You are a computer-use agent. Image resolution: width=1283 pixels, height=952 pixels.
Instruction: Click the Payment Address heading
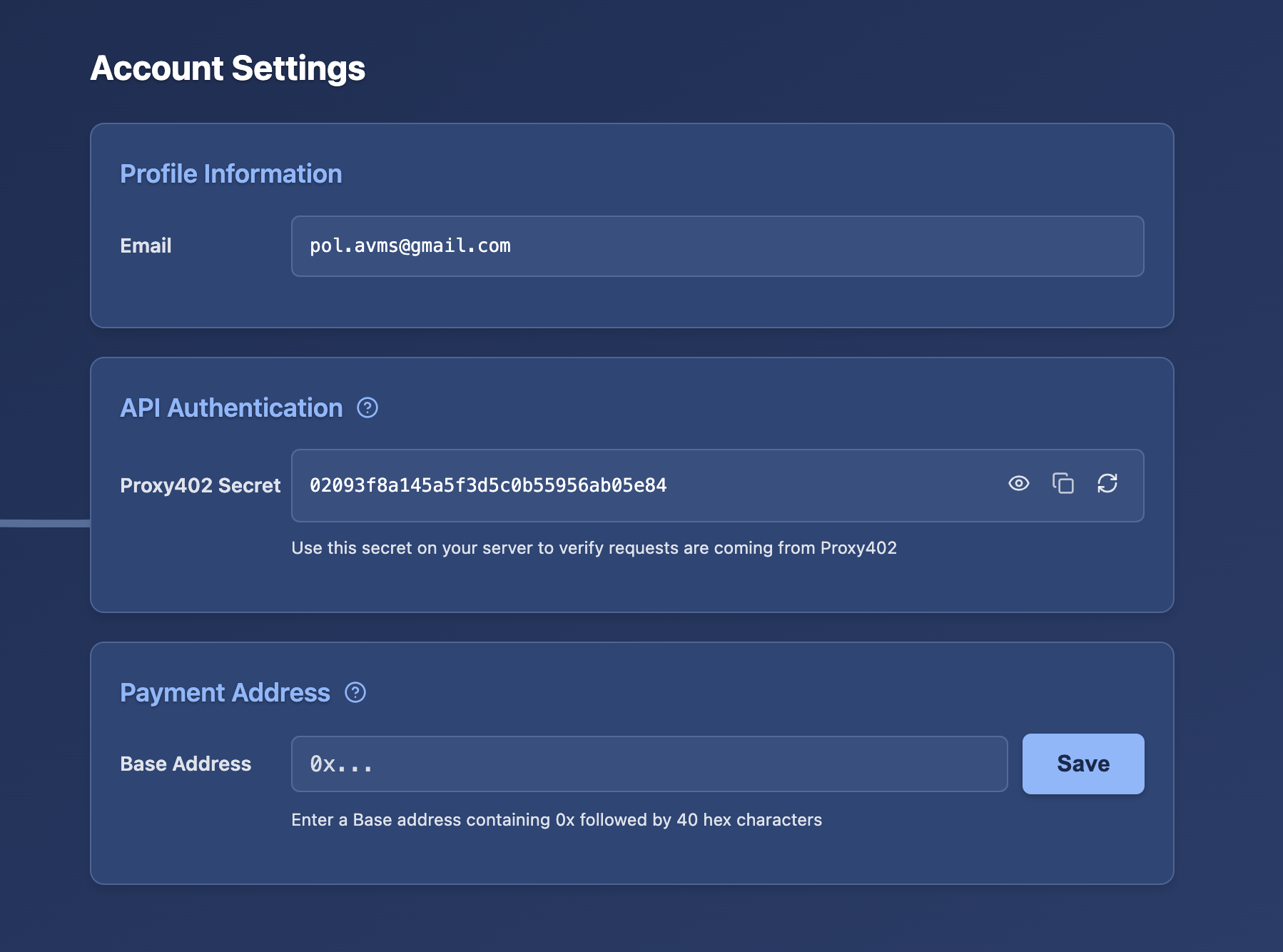pyautogui.click(x=225, y=692)
